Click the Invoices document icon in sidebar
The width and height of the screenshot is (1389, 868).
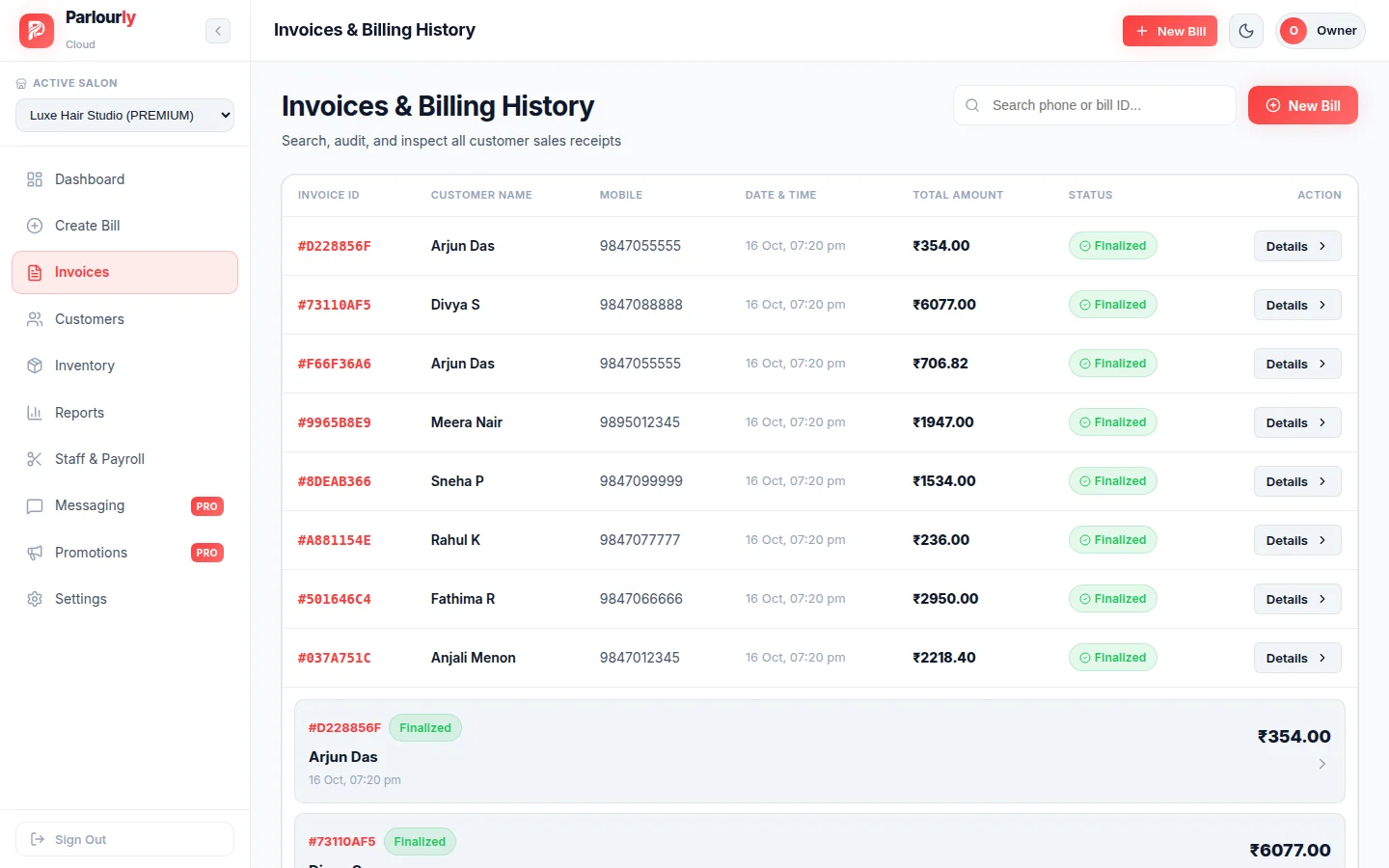[x=35, y=273]
